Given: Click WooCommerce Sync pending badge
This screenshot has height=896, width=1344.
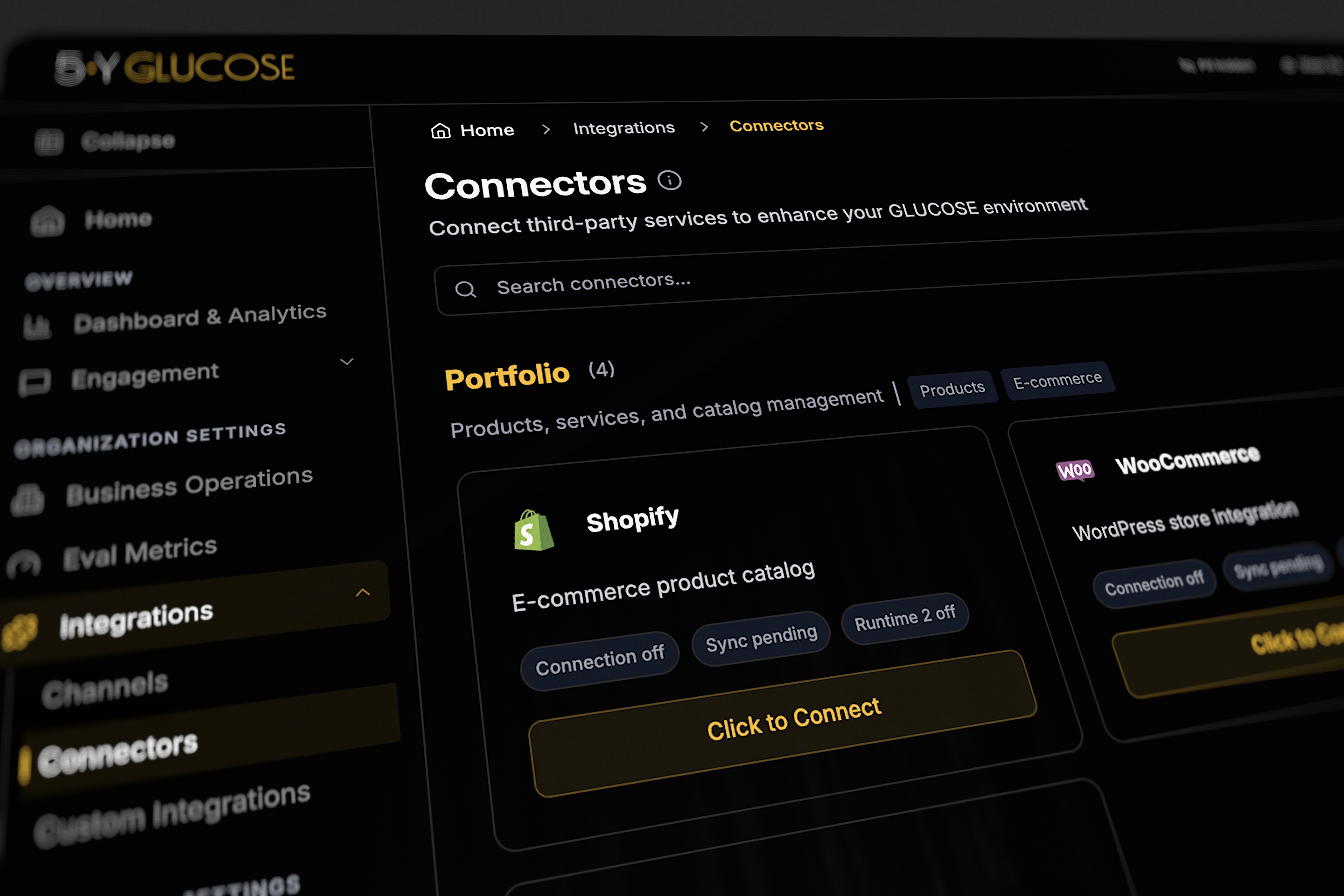Looking at the screenshot, I should 1278,567.
